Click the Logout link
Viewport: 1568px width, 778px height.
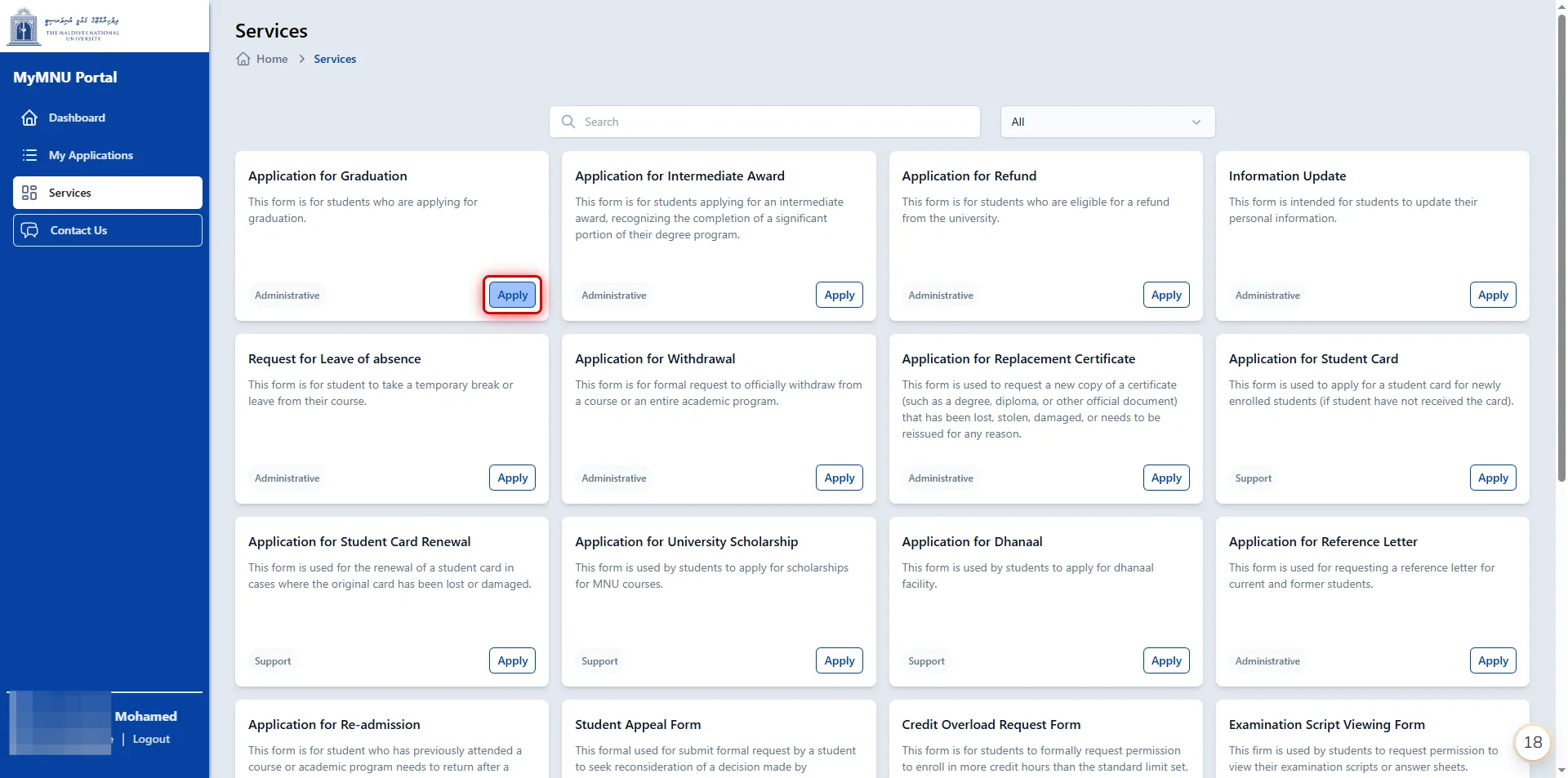[x=151, y=739]
